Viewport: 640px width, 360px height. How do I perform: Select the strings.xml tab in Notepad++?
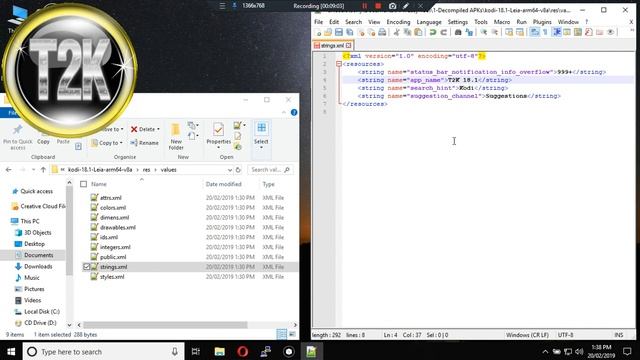[x=332, y=46]
